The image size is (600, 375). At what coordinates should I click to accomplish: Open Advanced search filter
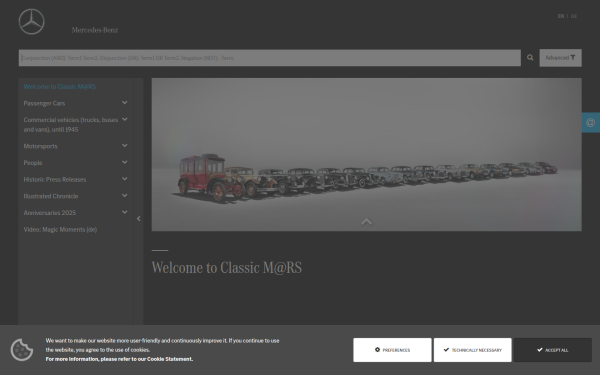[560, 58]
